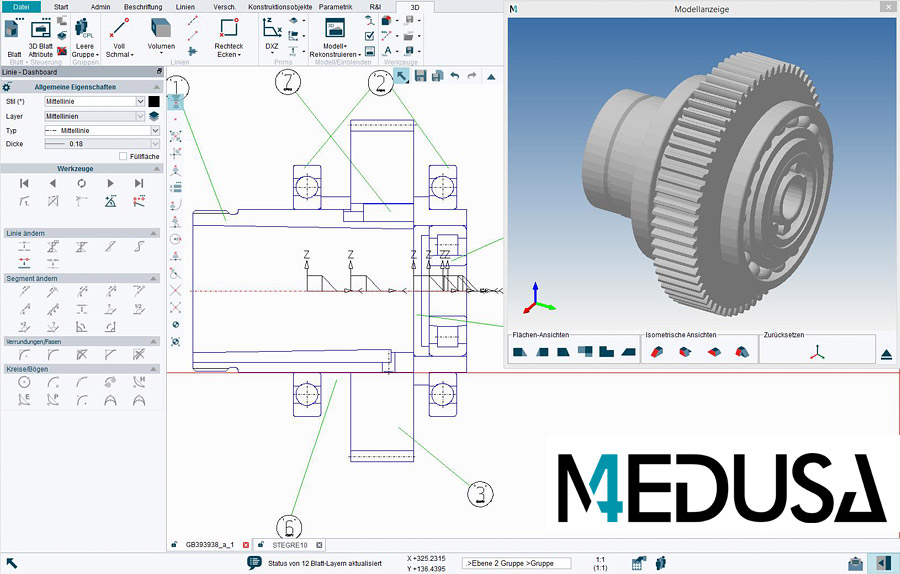Undock the Linie - Dashboard panel

[x=160, y=72]
